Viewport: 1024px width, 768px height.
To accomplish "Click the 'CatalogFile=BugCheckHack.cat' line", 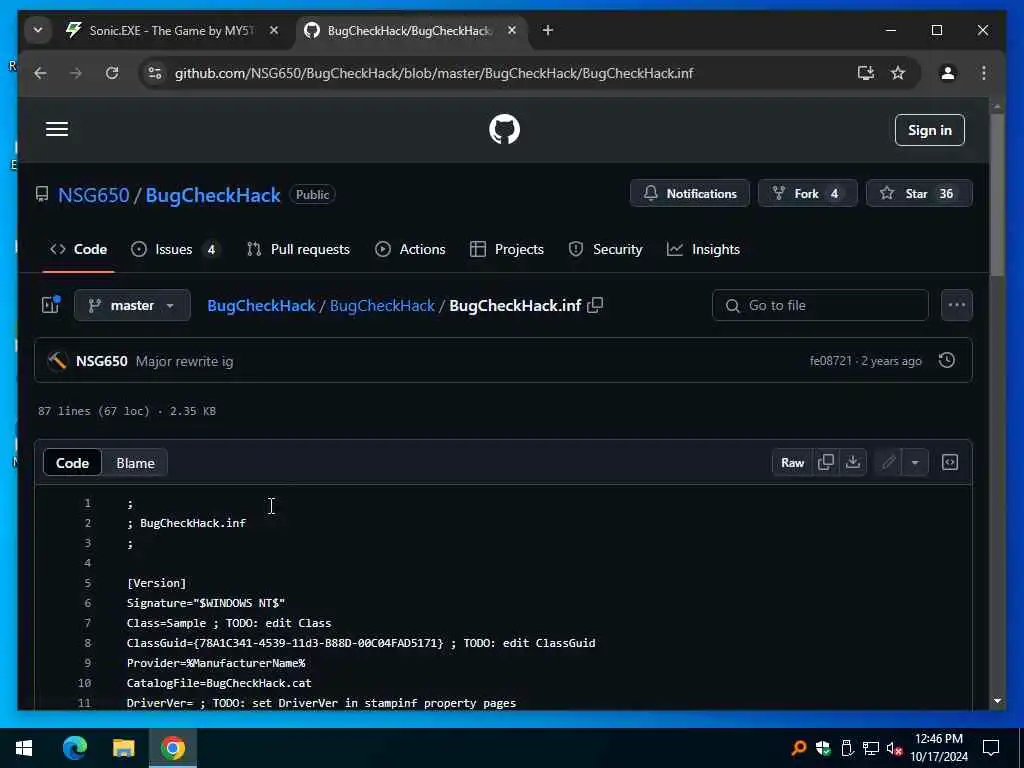I will [219, 683].
